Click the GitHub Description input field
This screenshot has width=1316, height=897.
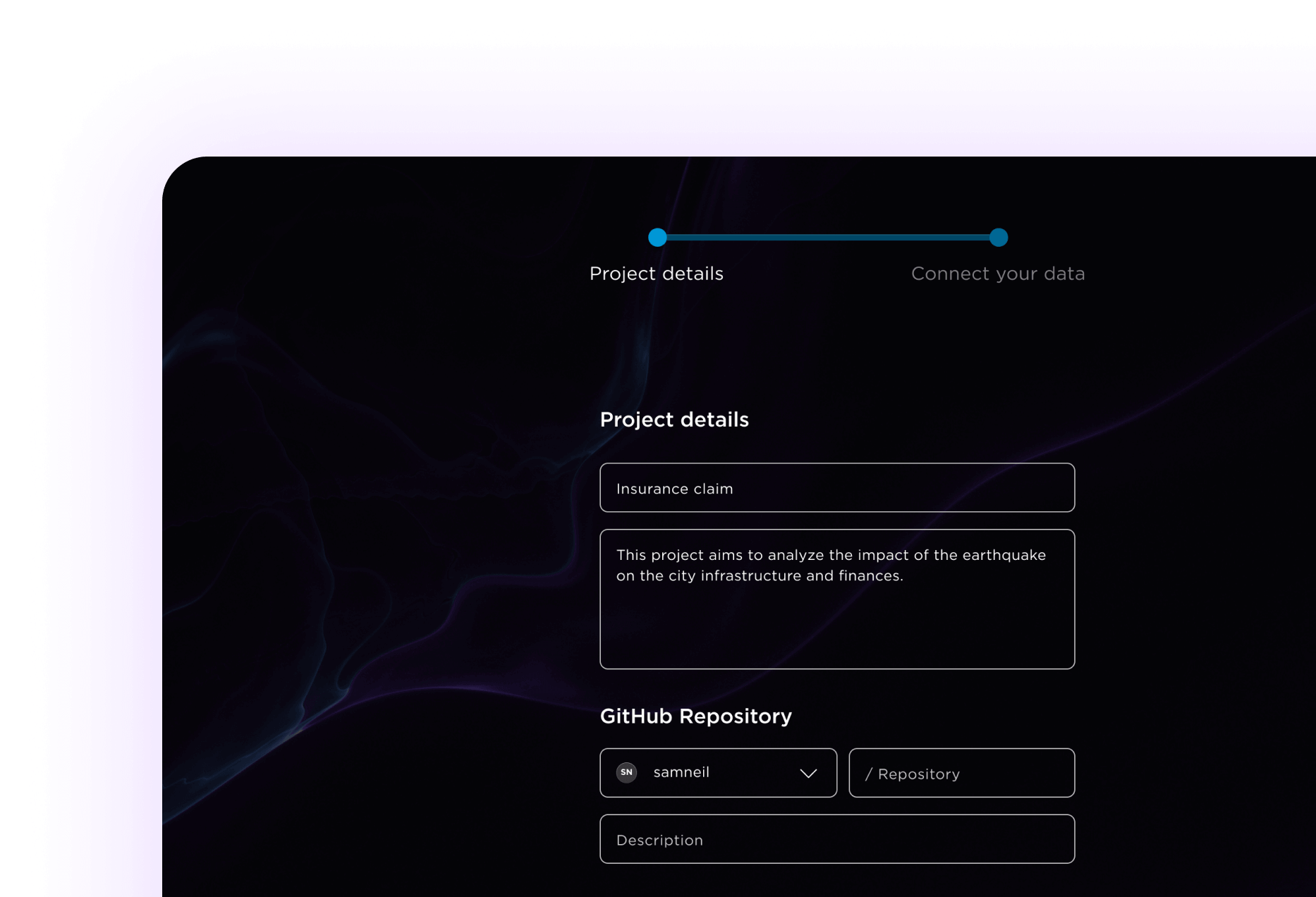click(836, 839)
